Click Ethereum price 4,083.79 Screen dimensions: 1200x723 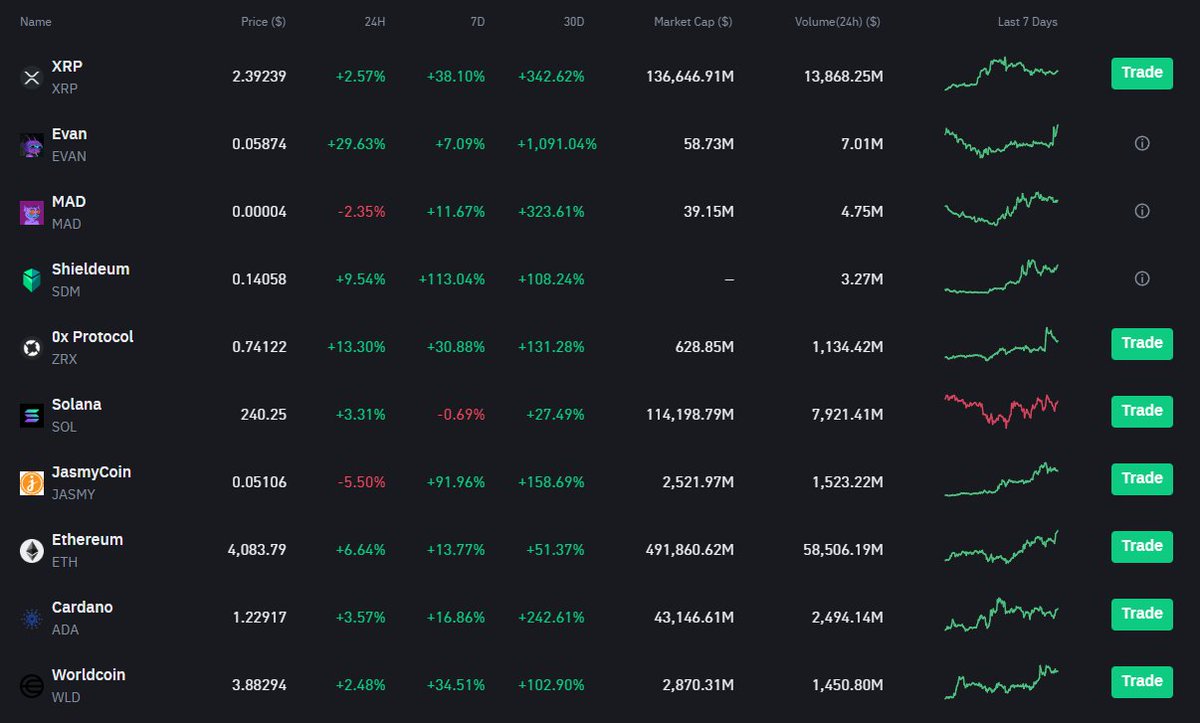[x=257, y=549]
